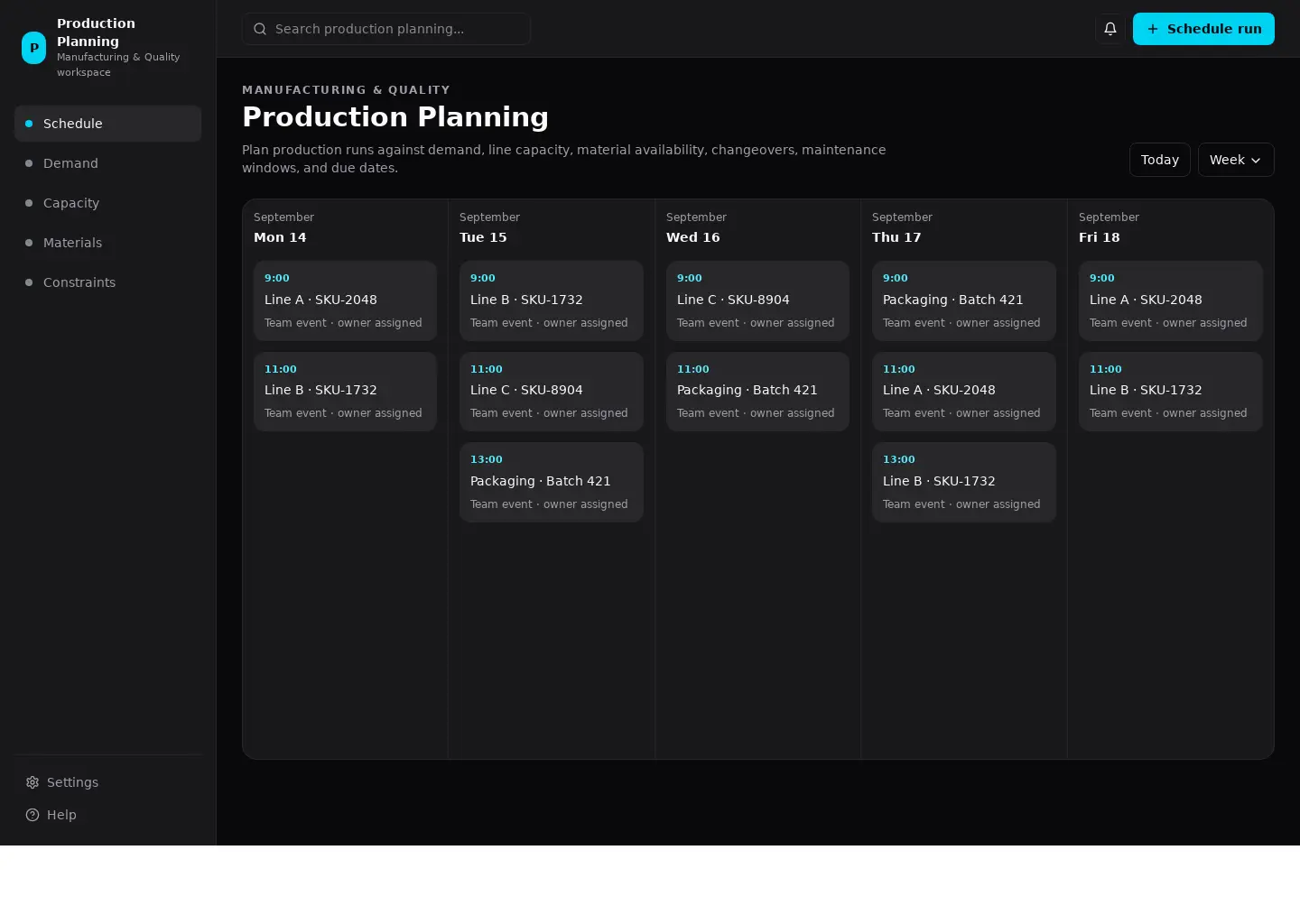1300x924 pixels.
Task: Open Tuesday 9:00 Line B SKU-1732 event
Action: click(551, 300)
